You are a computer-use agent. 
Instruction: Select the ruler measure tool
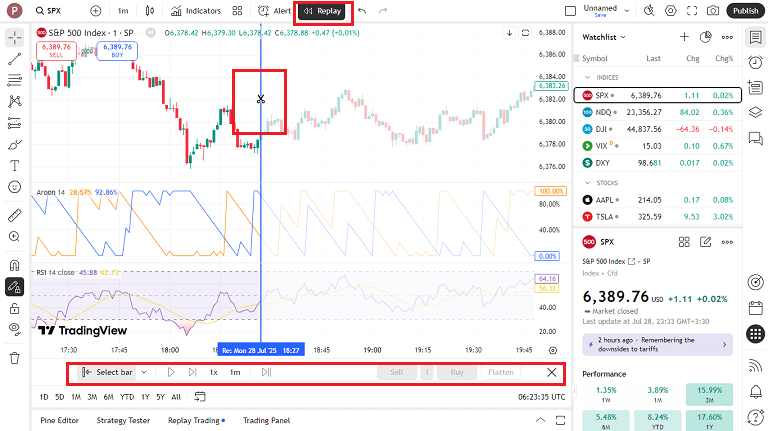pyautogui.click(x=15, y=215)
